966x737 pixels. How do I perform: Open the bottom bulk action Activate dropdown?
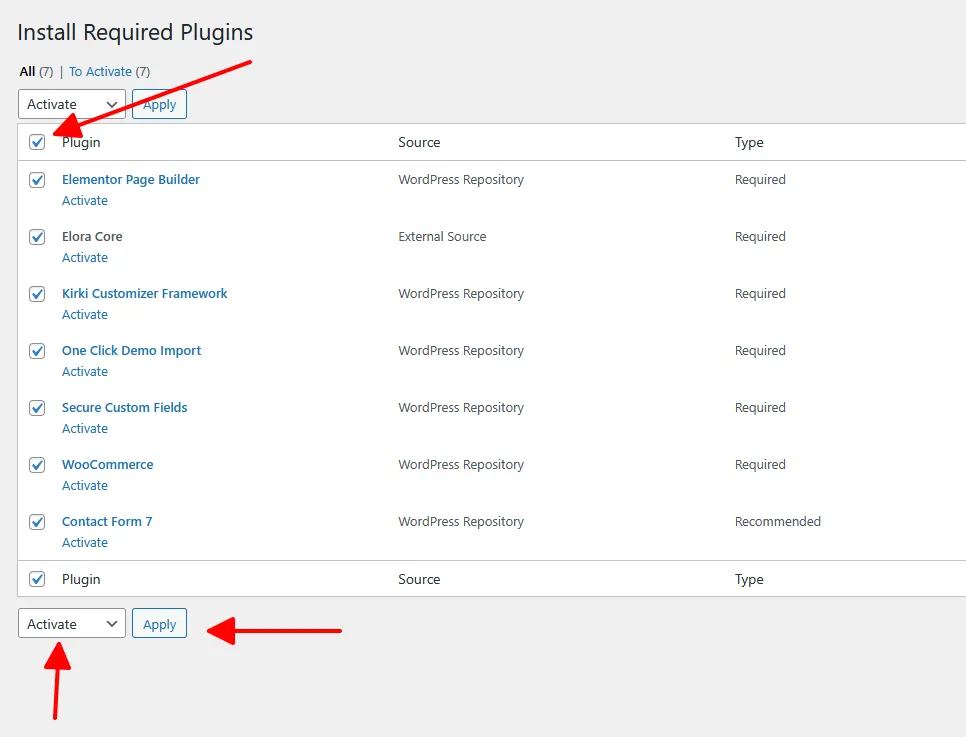click(71, 624)
